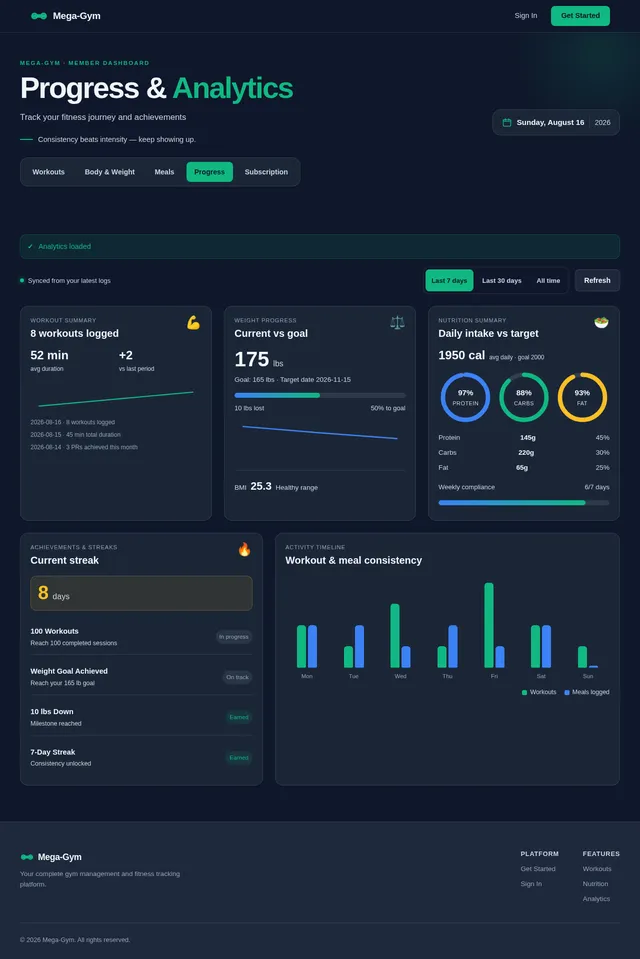The image size is (640, 959).
Task: Click the flame icon on Achievements & Streaks
Action: click(244, 549)
